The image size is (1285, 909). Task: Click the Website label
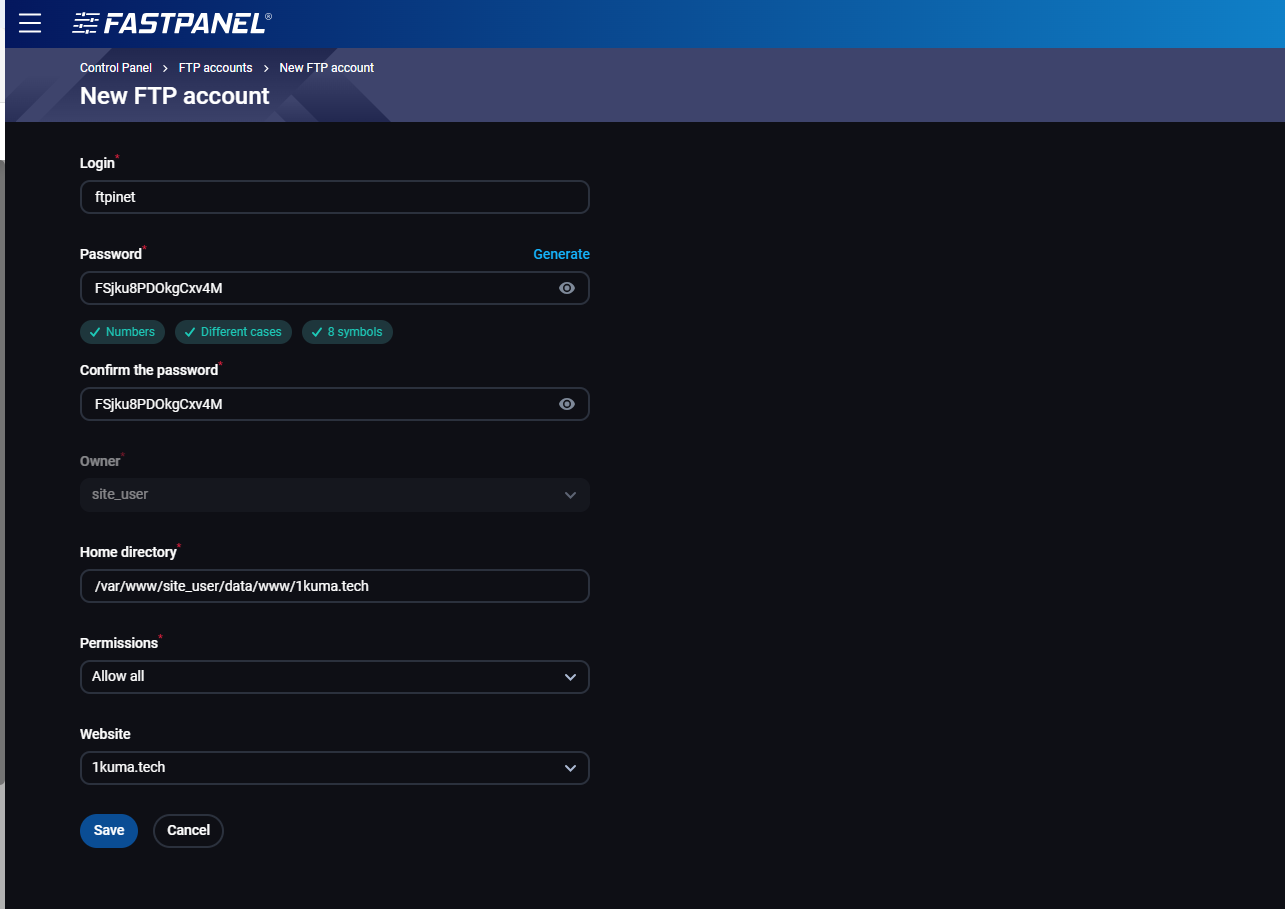tap(105, 734)
